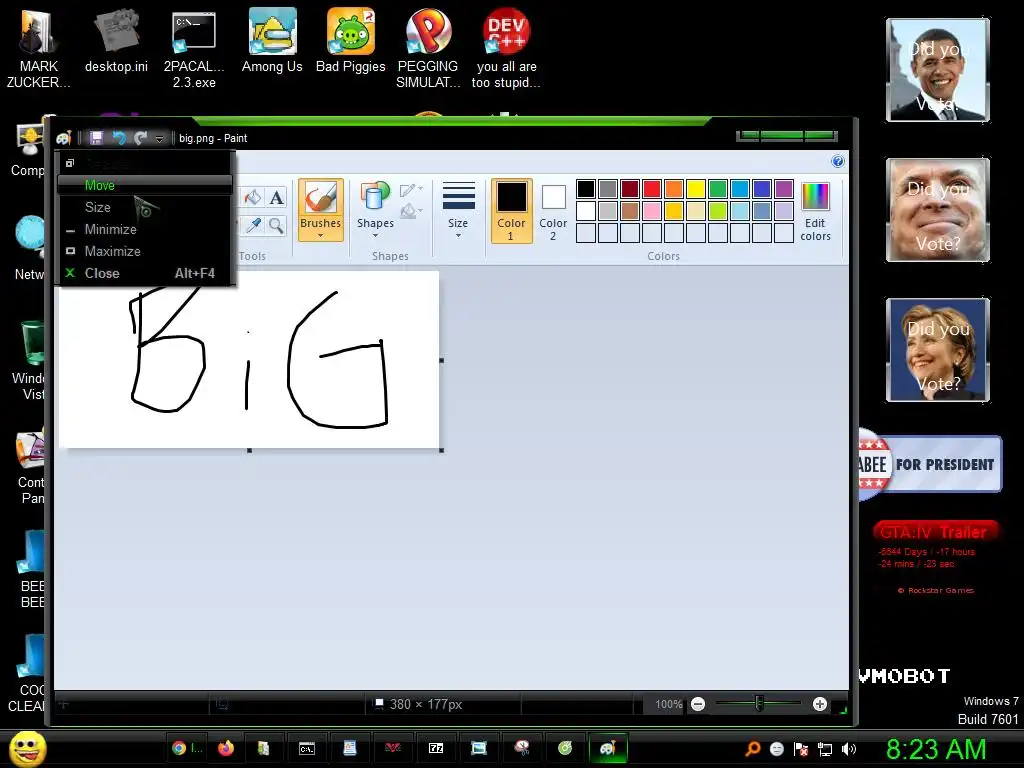Choose Size in the system menu
This screenshot has width=1024, height=768.
(x=145, y=207)
